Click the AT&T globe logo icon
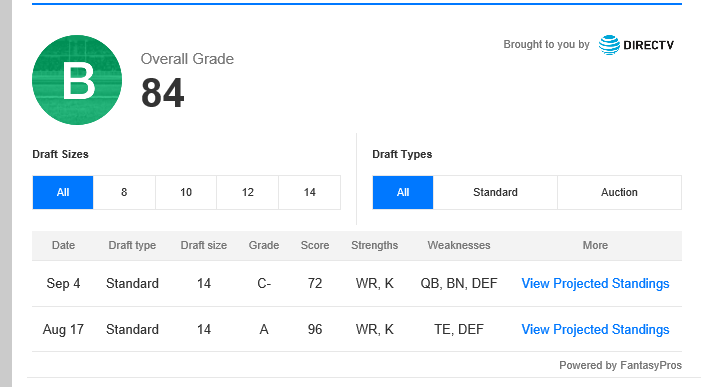This screenshot has height=387, width=701. tap(609, 45)
